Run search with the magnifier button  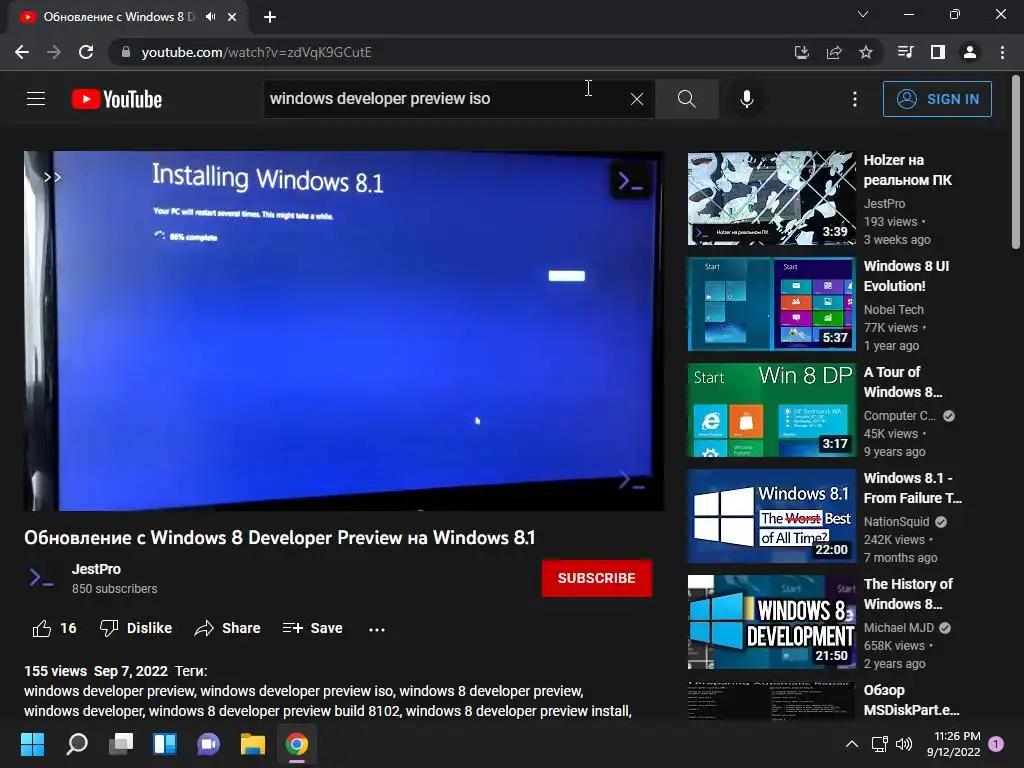point(686,99)
